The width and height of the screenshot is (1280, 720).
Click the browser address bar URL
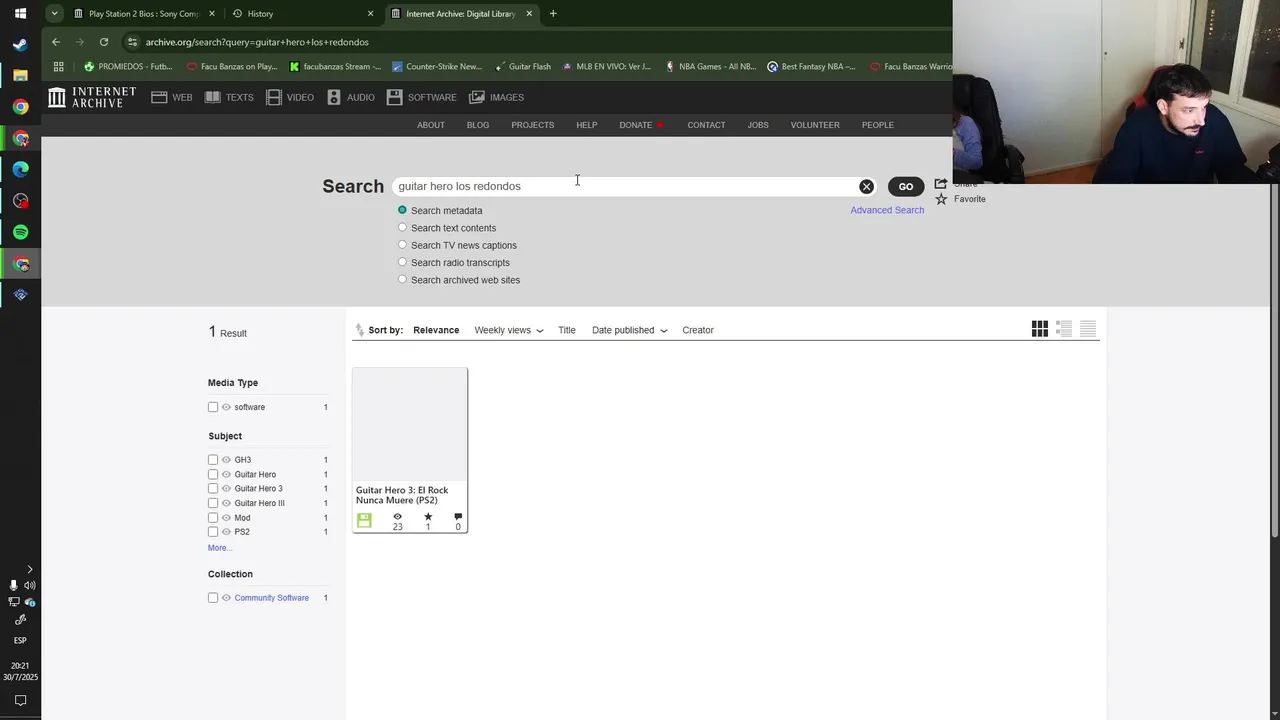tap(257, 42)
